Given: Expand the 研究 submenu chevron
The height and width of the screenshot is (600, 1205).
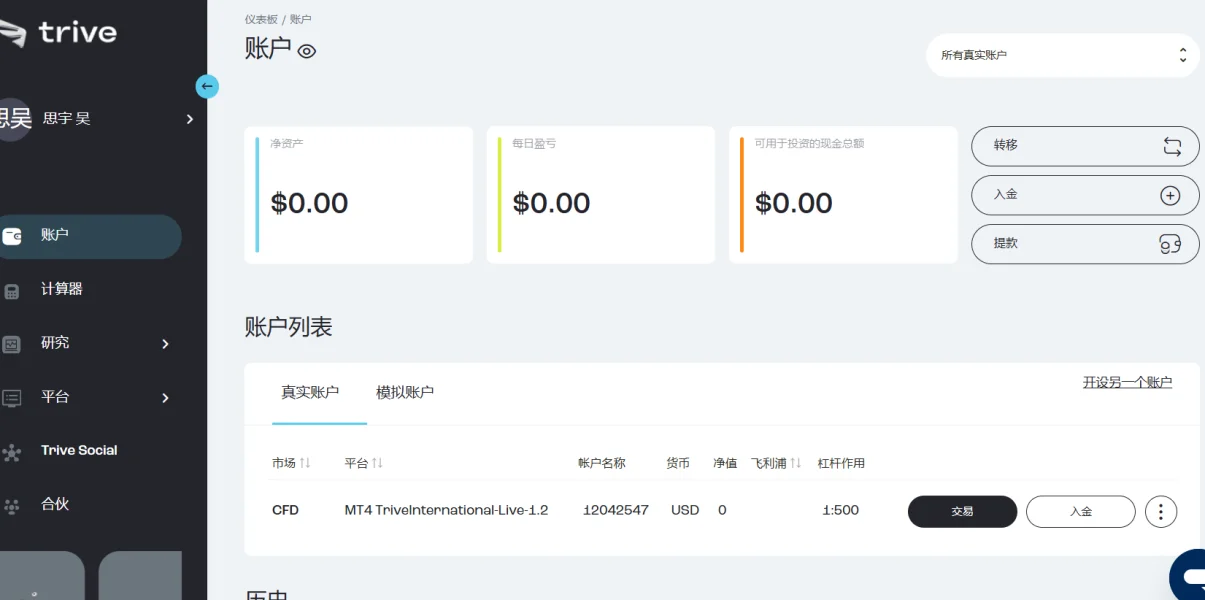Looking at the screenshot, I should [166, 344].
